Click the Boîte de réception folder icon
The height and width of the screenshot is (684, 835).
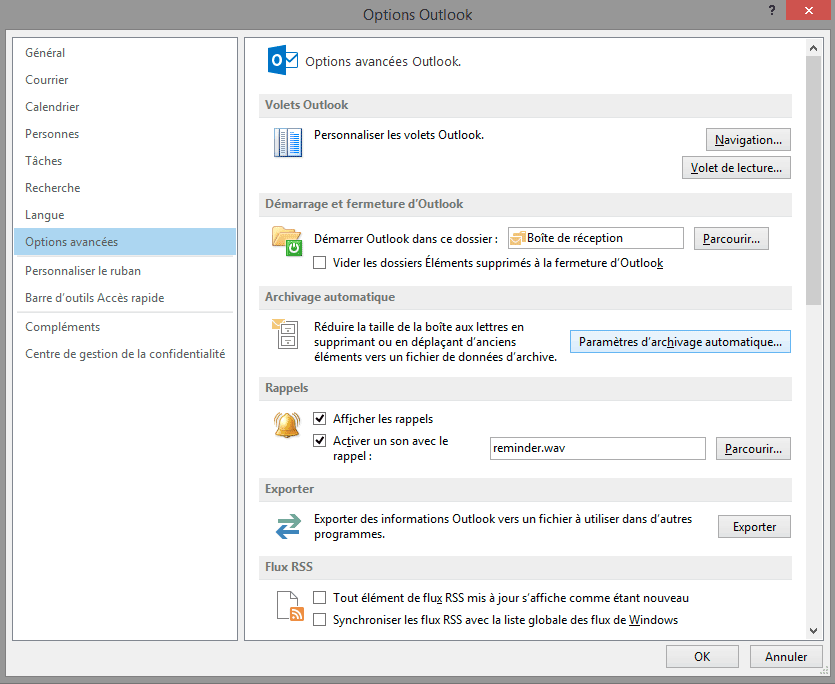[517, 239]
